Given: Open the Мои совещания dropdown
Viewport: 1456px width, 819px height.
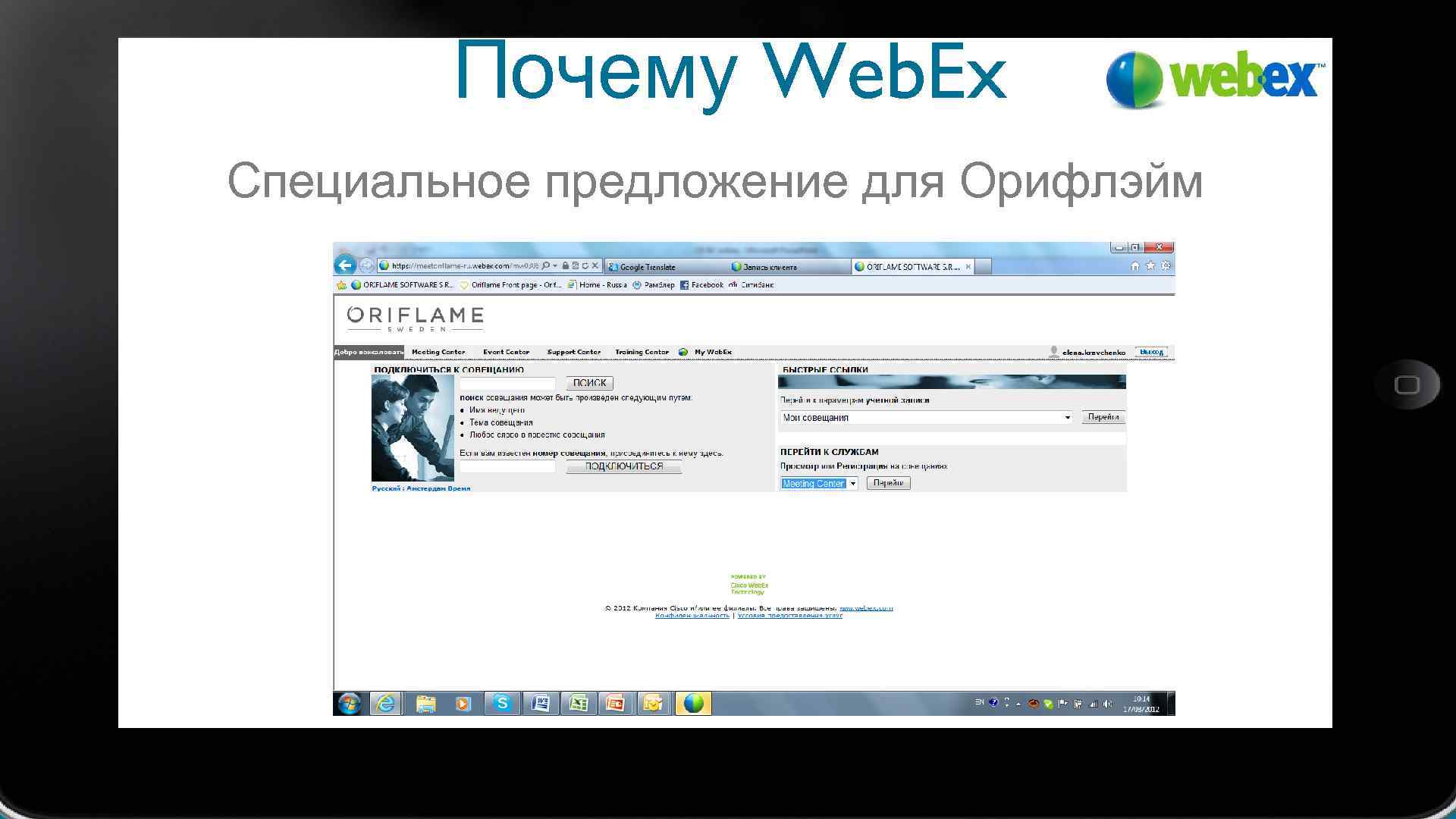Looking at the screenshot, I should [926, 417].
